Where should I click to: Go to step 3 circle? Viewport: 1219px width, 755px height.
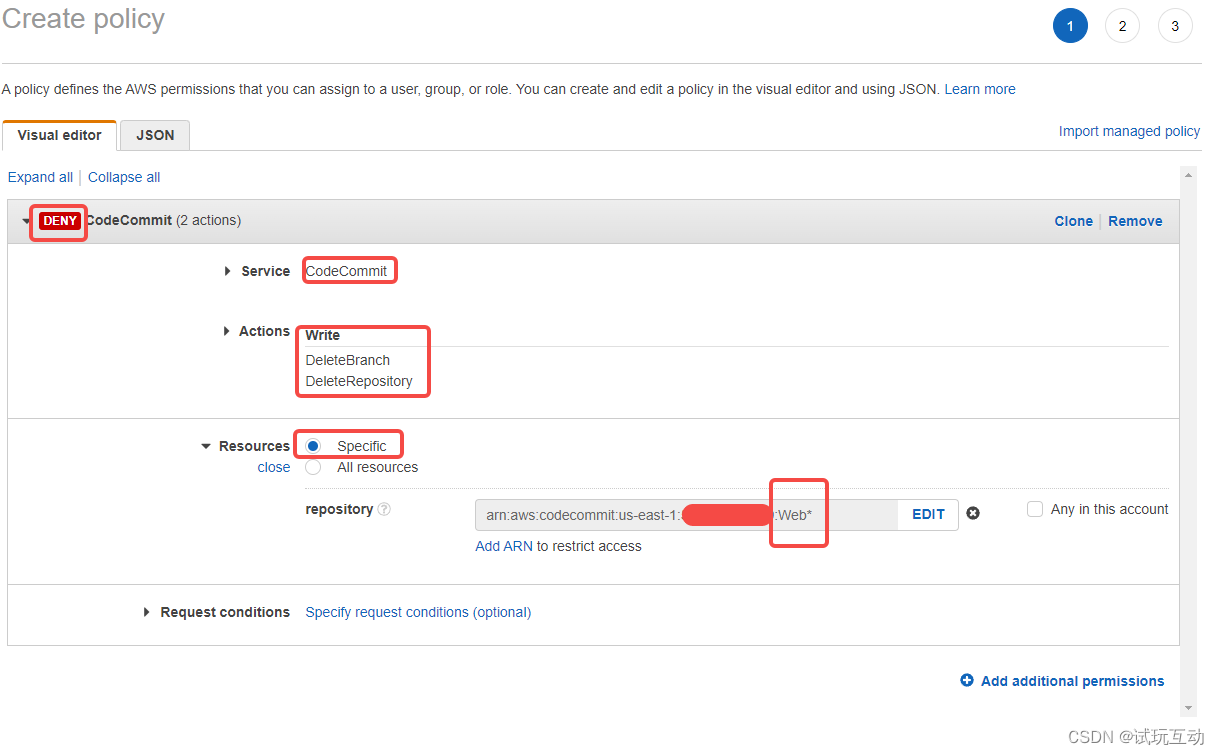[1175, 26]
